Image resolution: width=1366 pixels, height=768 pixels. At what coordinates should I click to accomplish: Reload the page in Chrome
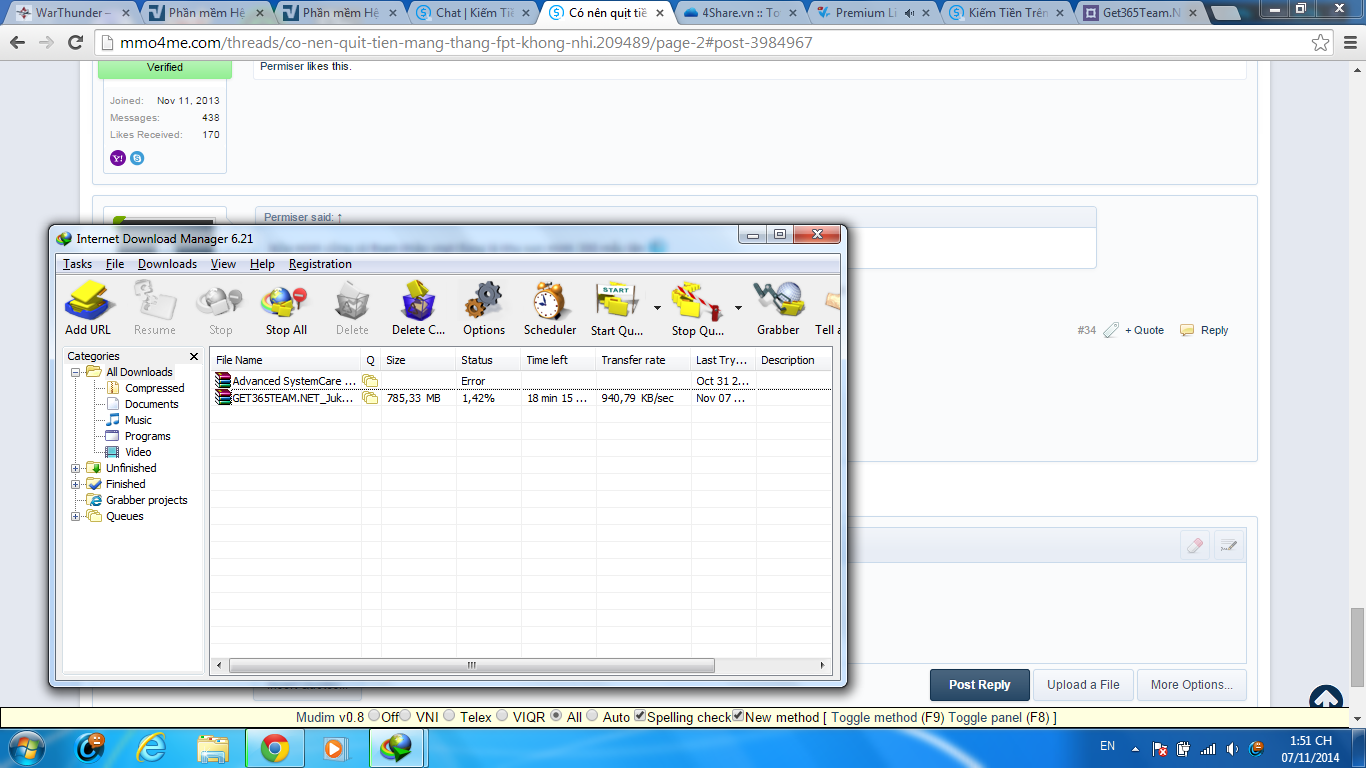[x=75, y=43]
